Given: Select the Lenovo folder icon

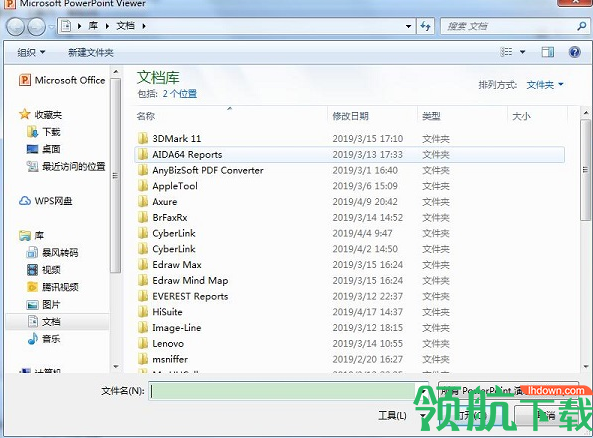Looking at the screenshot, I should click(143, 343).
